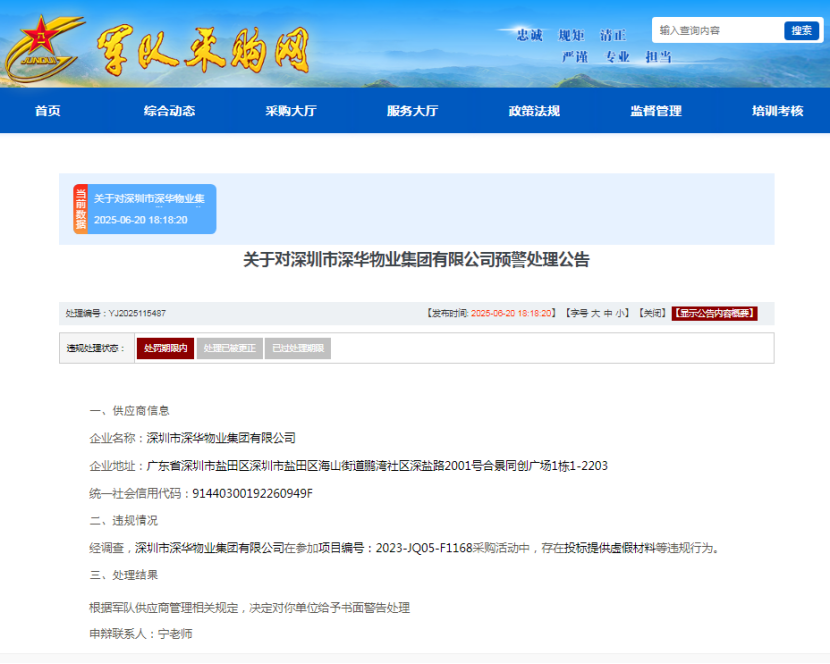Click the 关闭 close link
The height and width of the screenshot is (664, 830).
[x=652, y=313]
